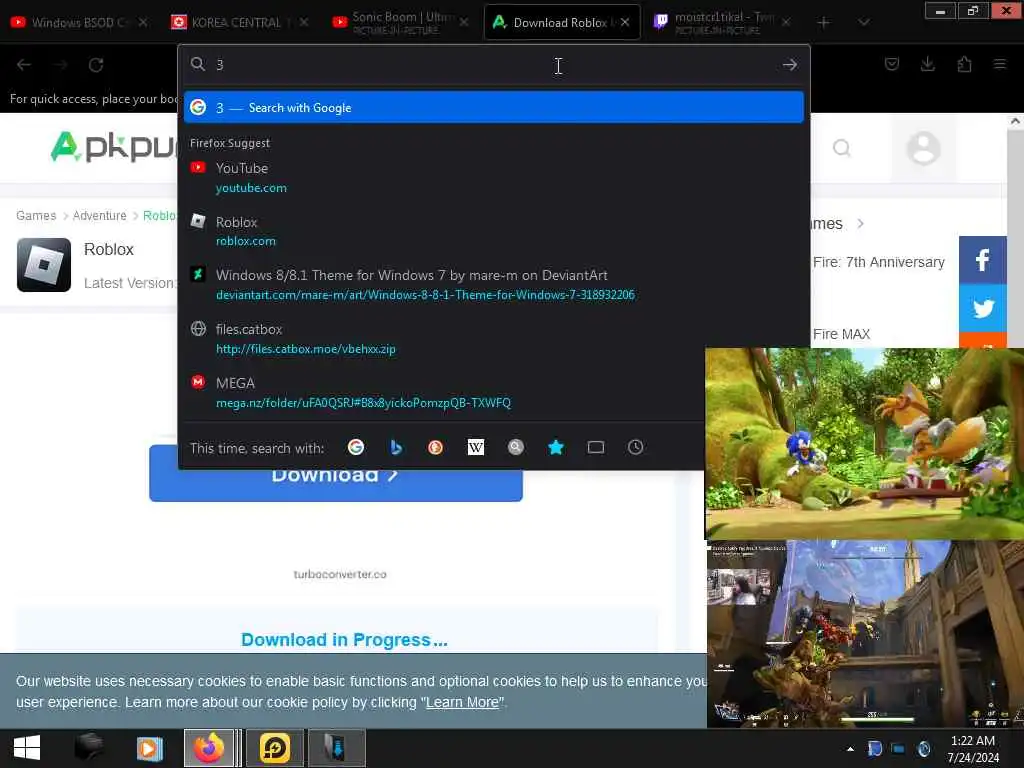Share on Facebook icon

click(x=983, y=260)
